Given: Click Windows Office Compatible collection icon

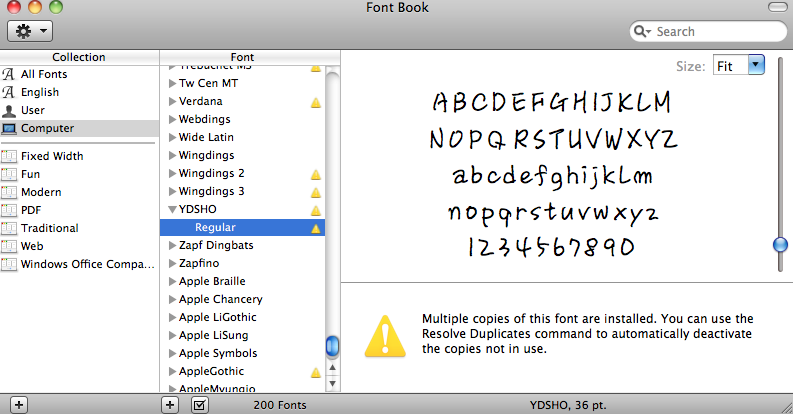Looking at the screenshot, I should [9, 264].
